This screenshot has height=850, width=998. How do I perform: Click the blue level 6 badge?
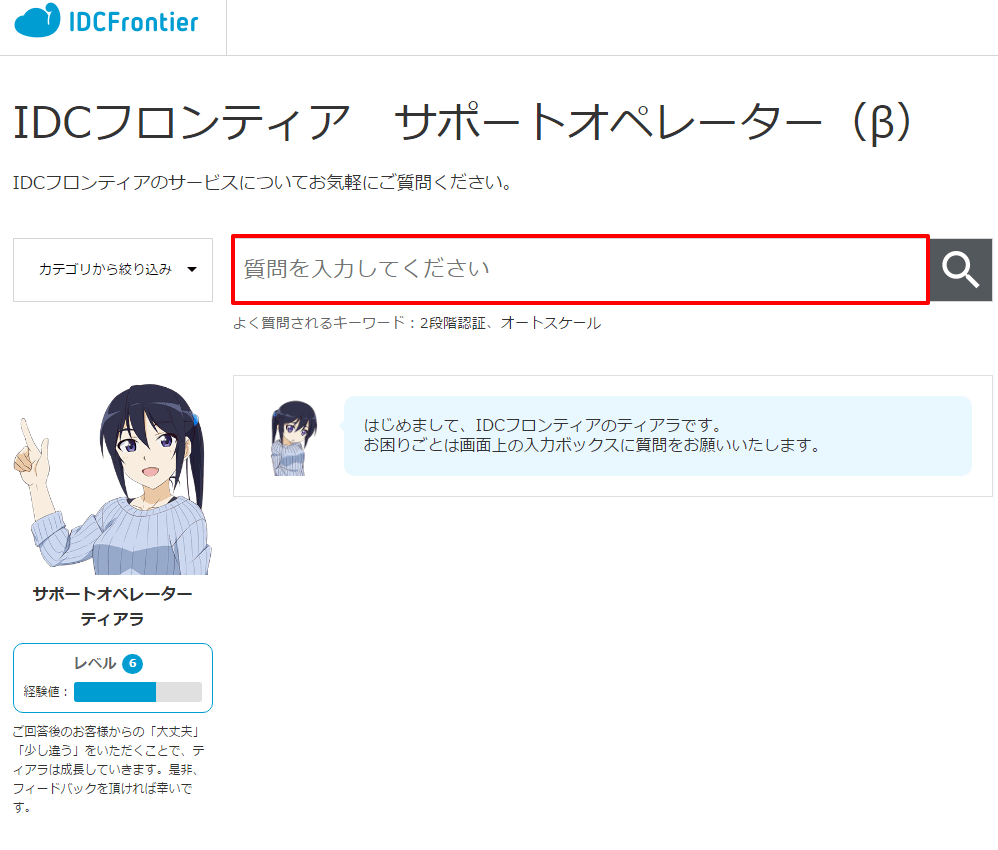point(132,664)
